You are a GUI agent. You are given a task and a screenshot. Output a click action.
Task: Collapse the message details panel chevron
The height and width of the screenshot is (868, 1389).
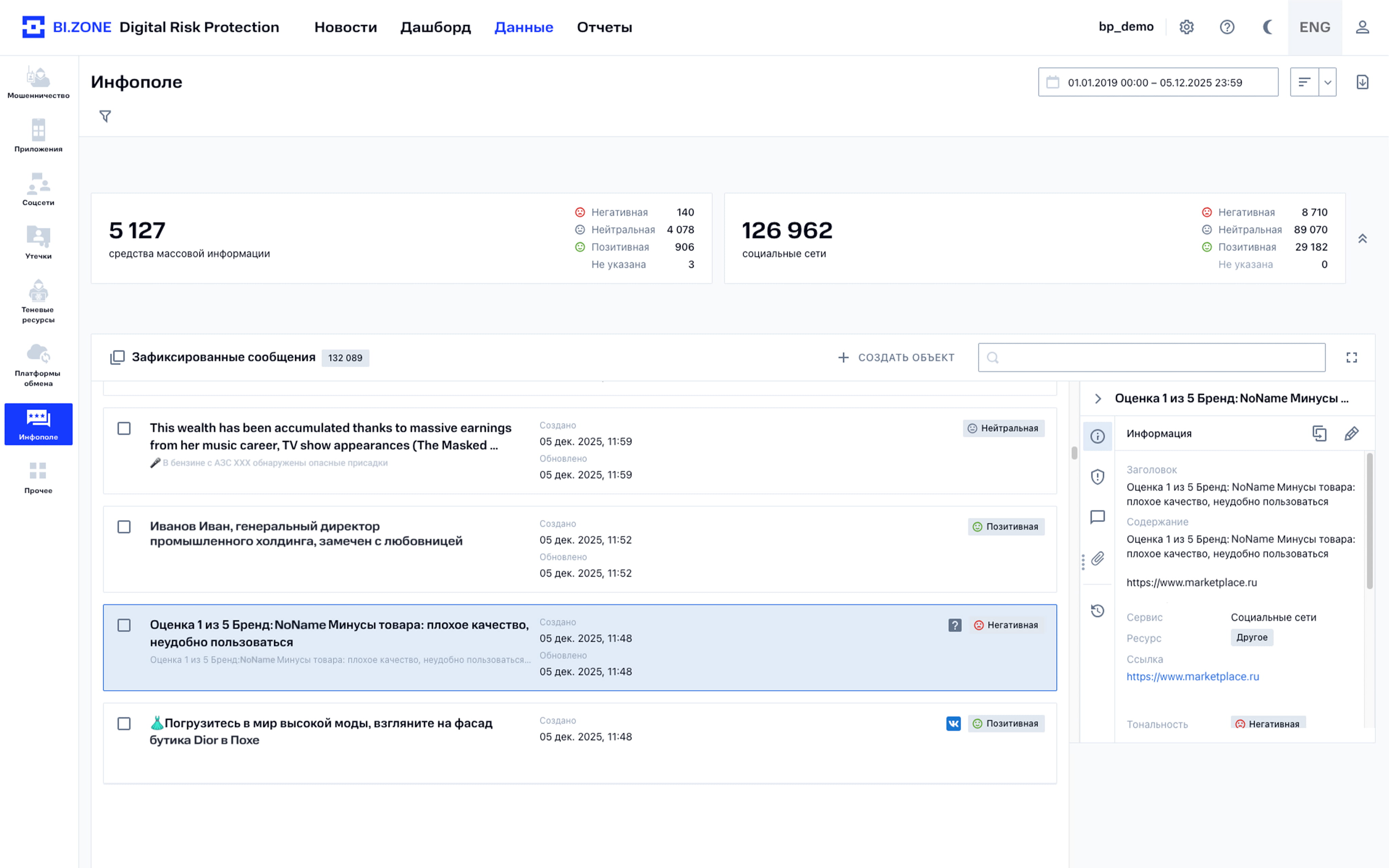click(x=1097, y=398)
